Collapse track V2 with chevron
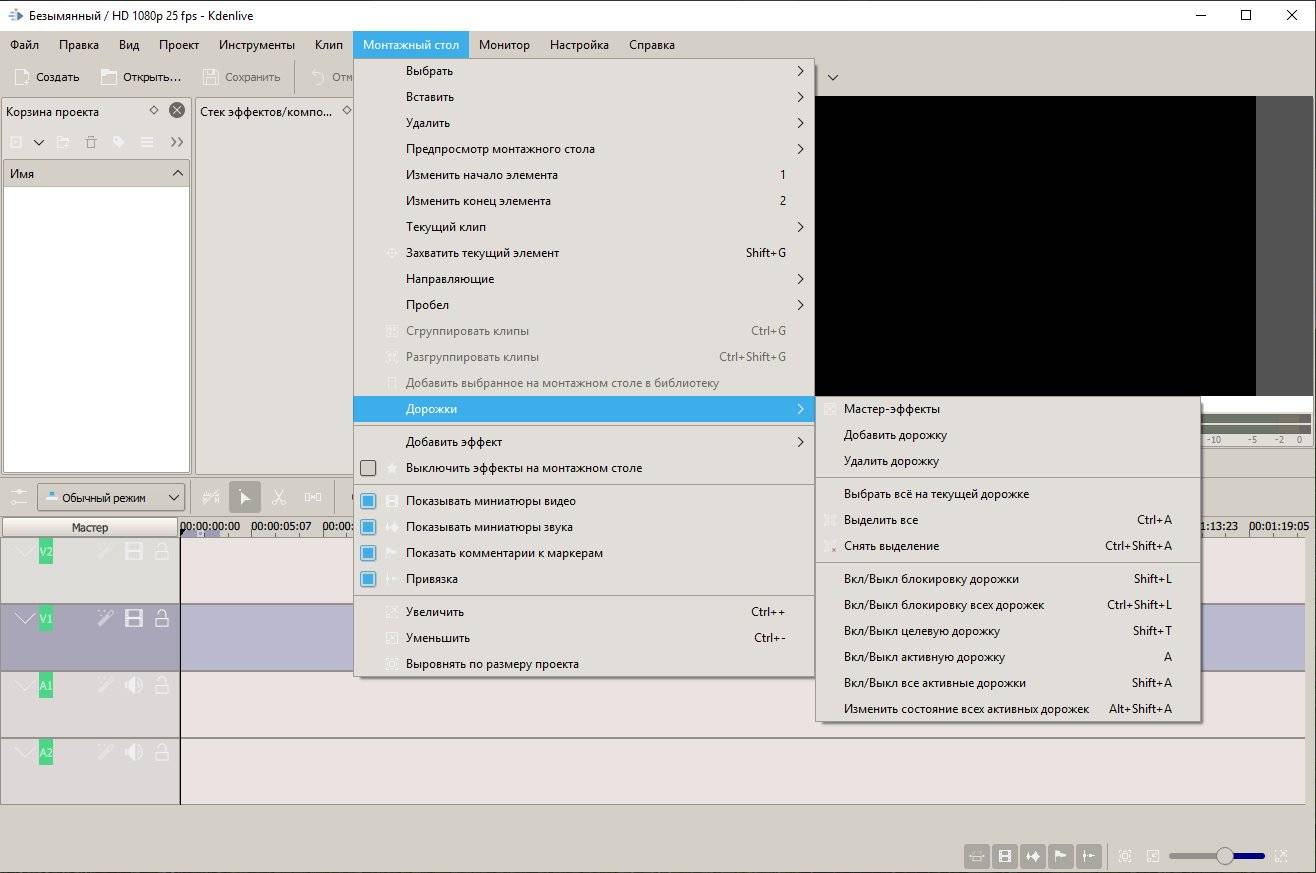1316x873 pixels. click(24, 551)
